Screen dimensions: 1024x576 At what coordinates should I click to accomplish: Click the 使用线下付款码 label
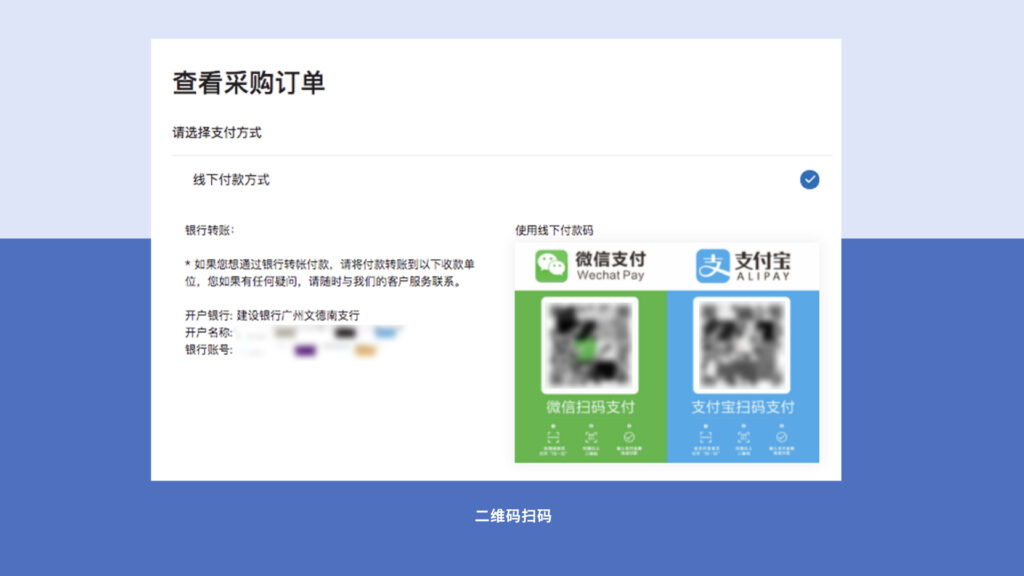(554, 230)
